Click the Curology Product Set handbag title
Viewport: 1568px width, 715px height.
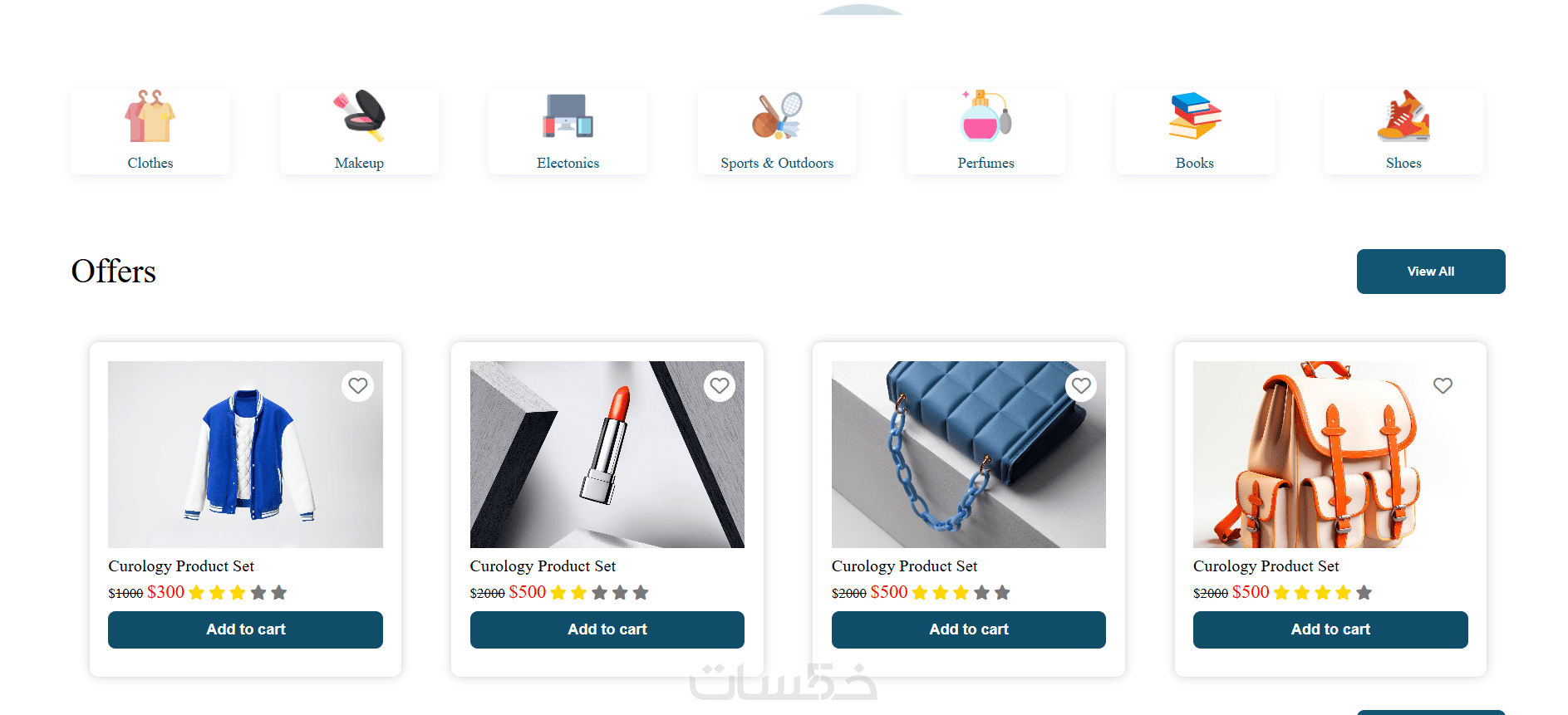pyautogui.click(x=904, y=566)
